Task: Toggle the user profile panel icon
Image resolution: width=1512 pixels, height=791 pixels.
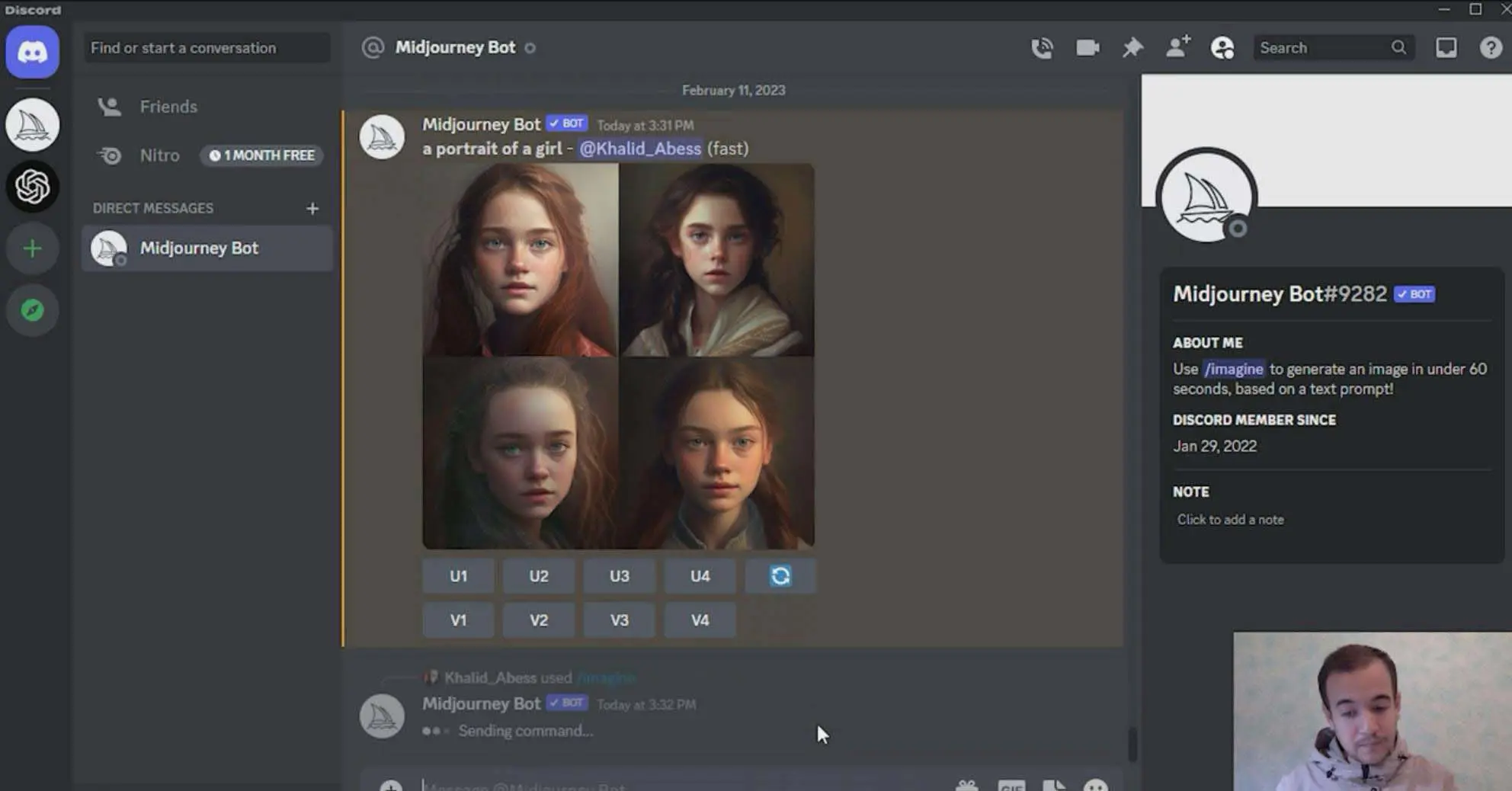Action: 1222,48
